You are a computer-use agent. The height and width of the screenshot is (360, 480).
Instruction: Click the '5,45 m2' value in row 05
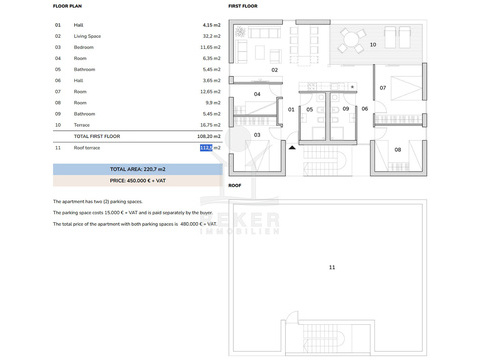click(212, 69)
